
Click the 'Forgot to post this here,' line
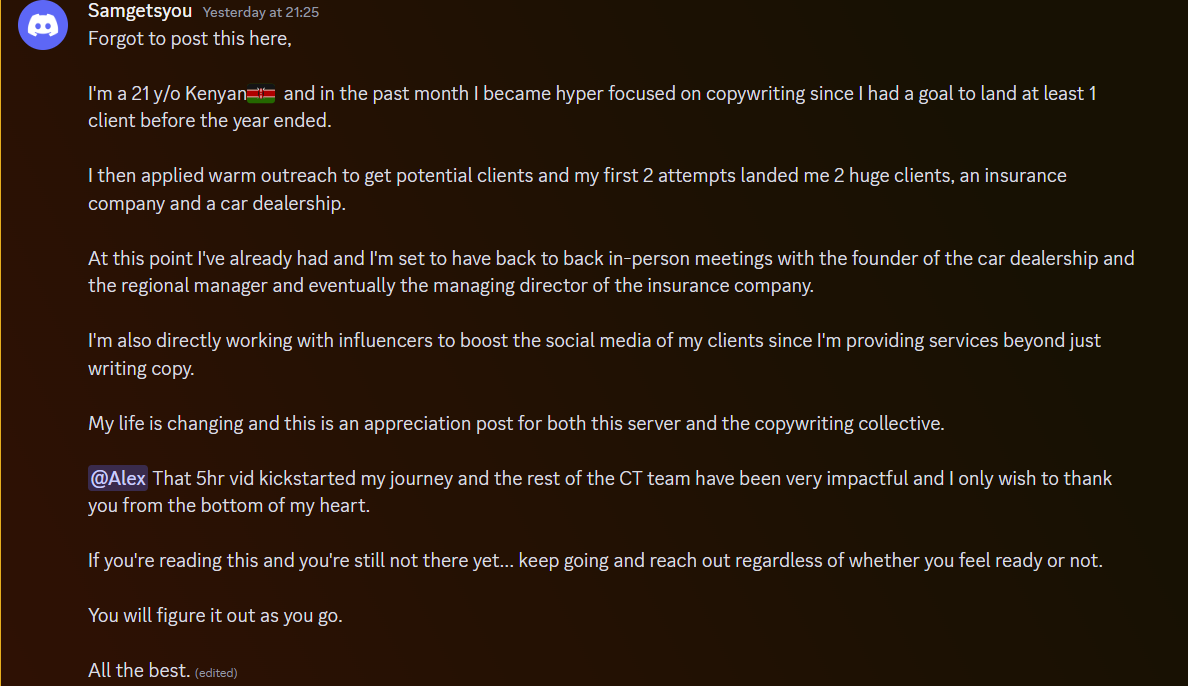pyautogui.click(x=189, y=38)
